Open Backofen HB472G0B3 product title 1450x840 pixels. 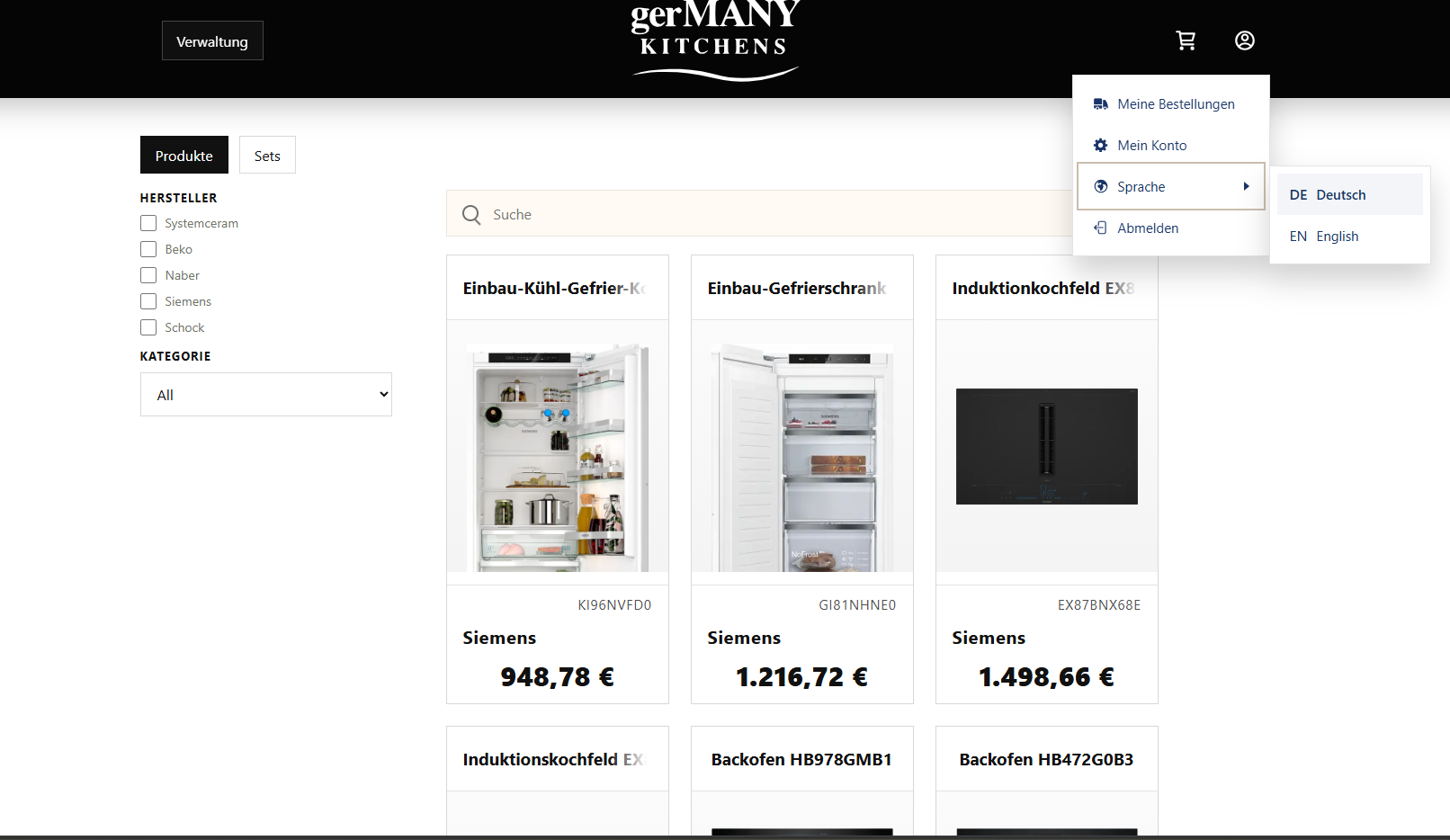(x=1046, y=760)
